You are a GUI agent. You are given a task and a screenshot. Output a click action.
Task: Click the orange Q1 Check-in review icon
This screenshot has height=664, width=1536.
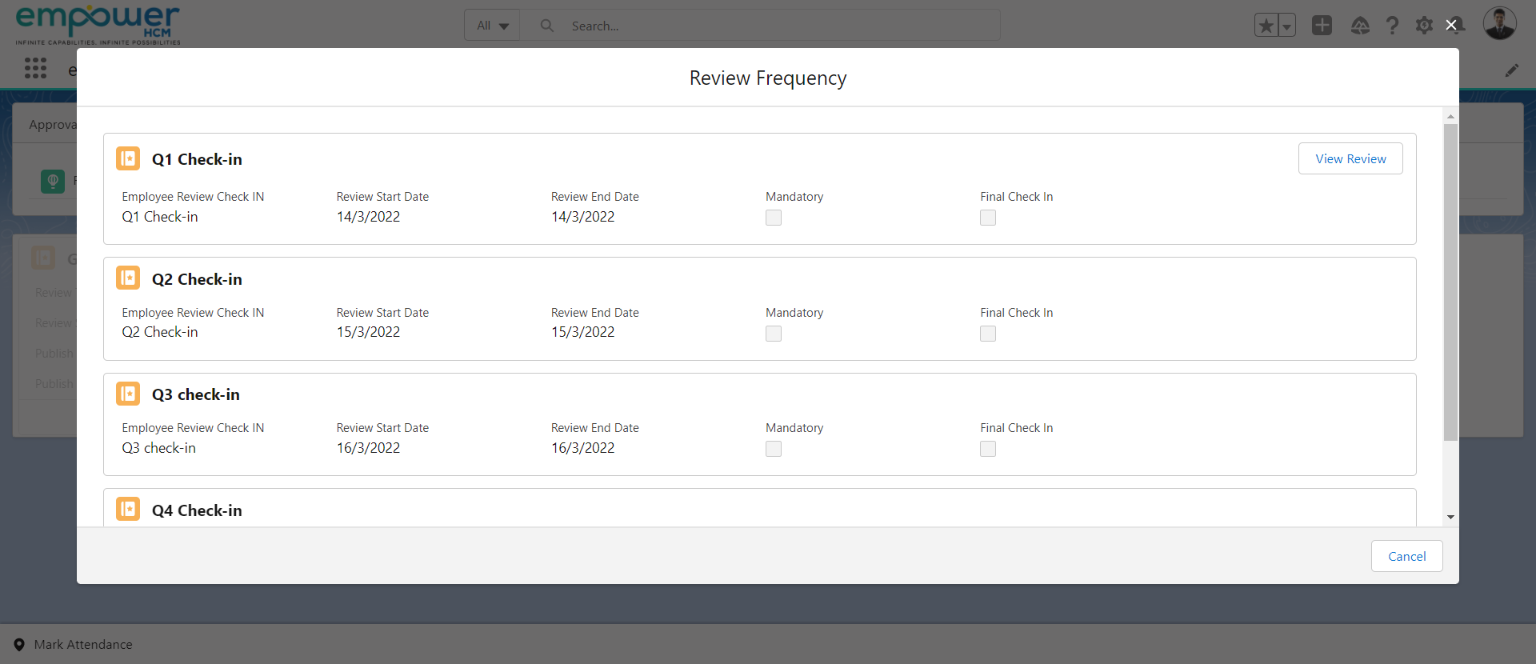tap(128, 158)
